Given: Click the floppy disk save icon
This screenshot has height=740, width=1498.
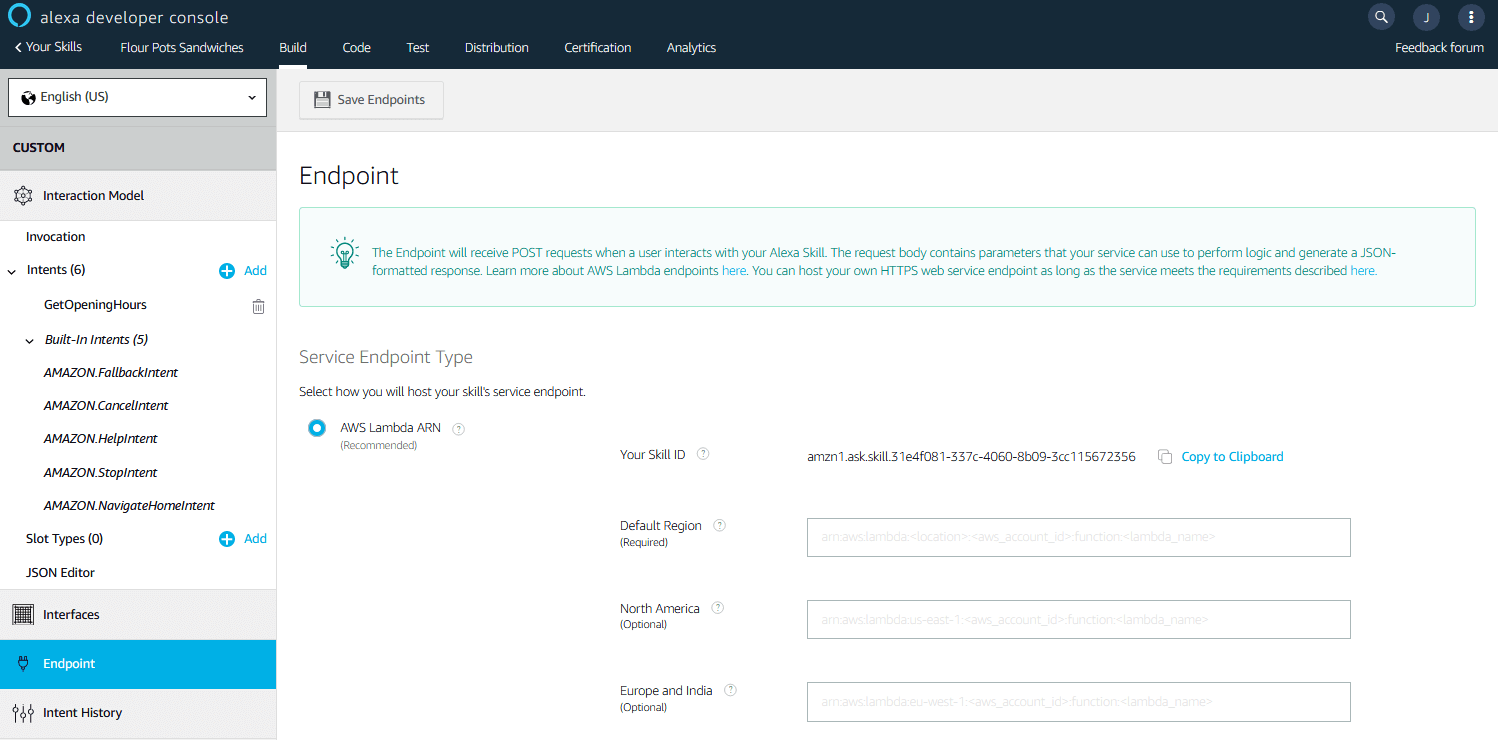Looking at the screenshot, I should (x=322, y=100).
